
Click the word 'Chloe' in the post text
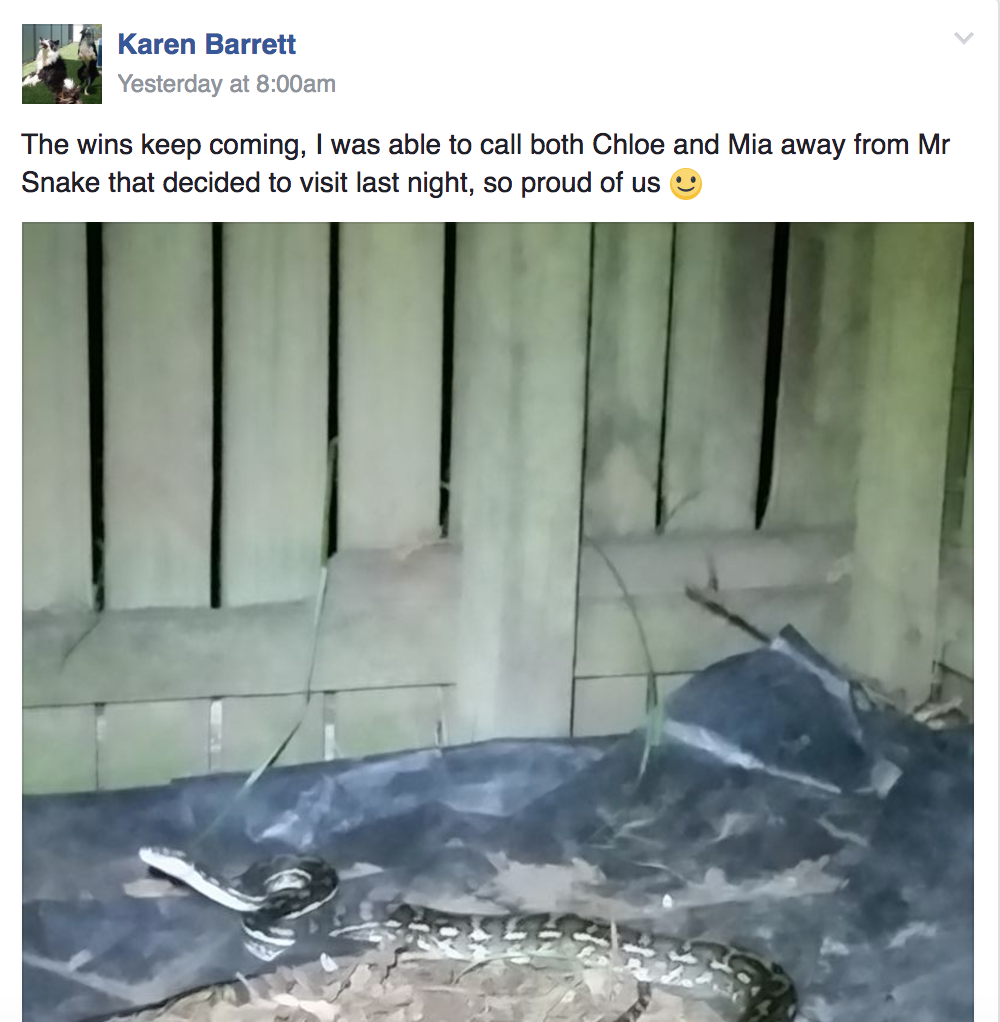(628, 145)
